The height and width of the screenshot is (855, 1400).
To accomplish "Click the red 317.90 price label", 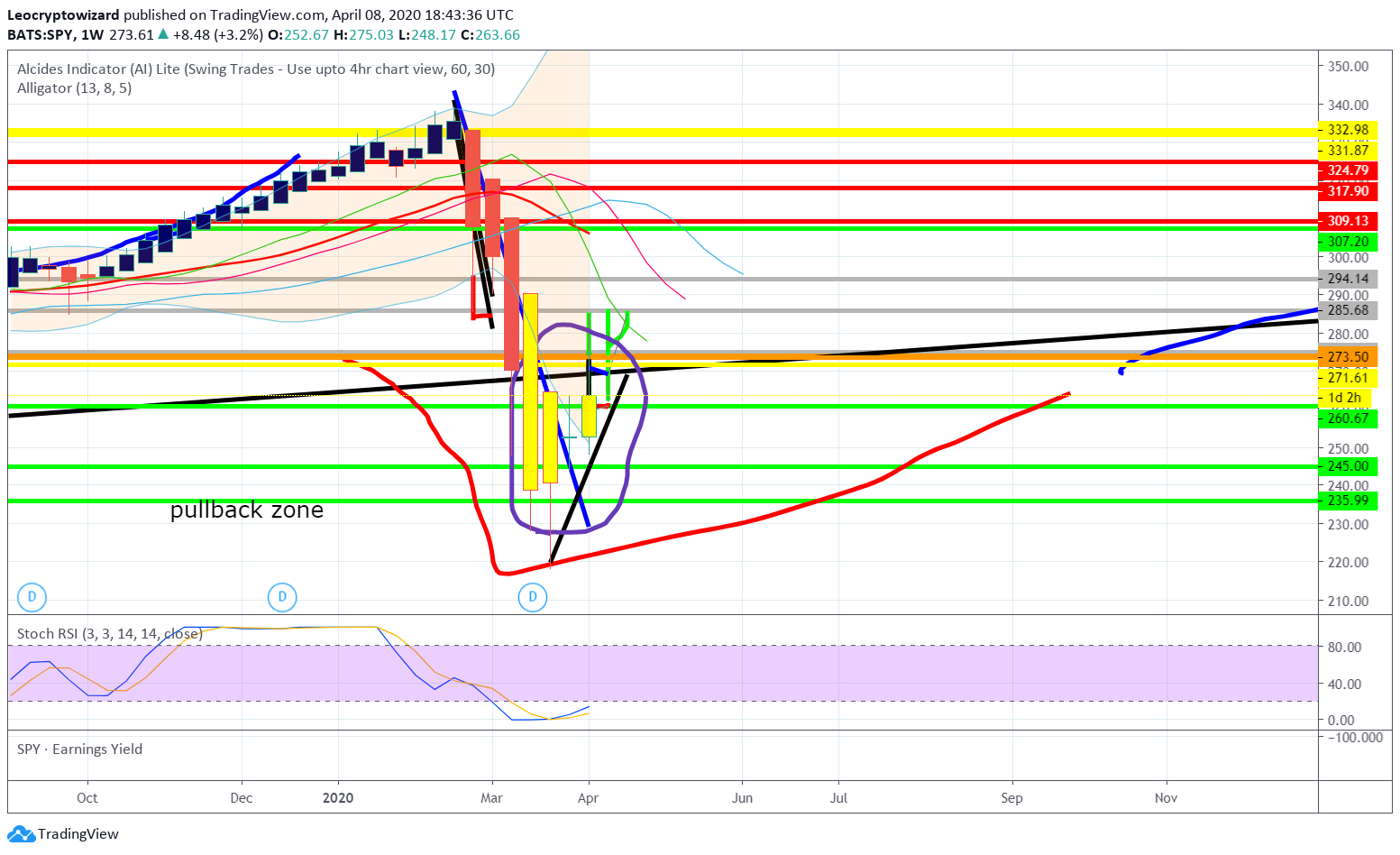I will pos(1348,191).
